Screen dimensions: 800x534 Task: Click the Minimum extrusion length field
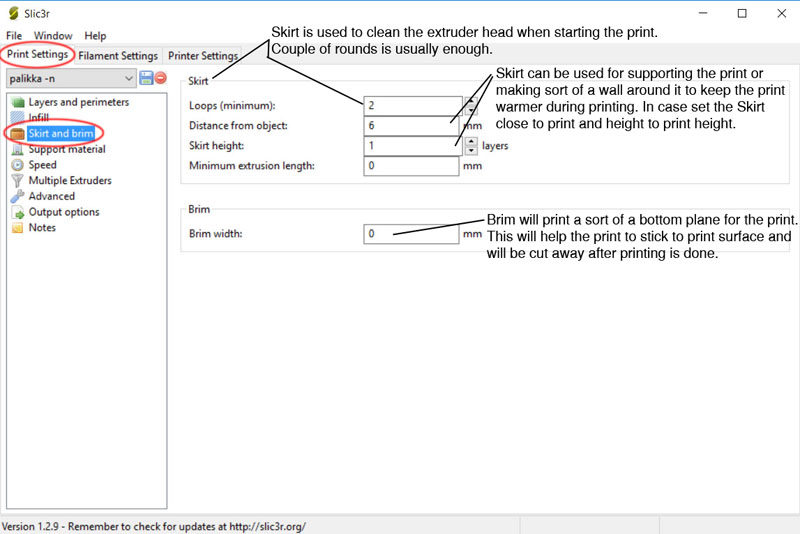(411, 166)
